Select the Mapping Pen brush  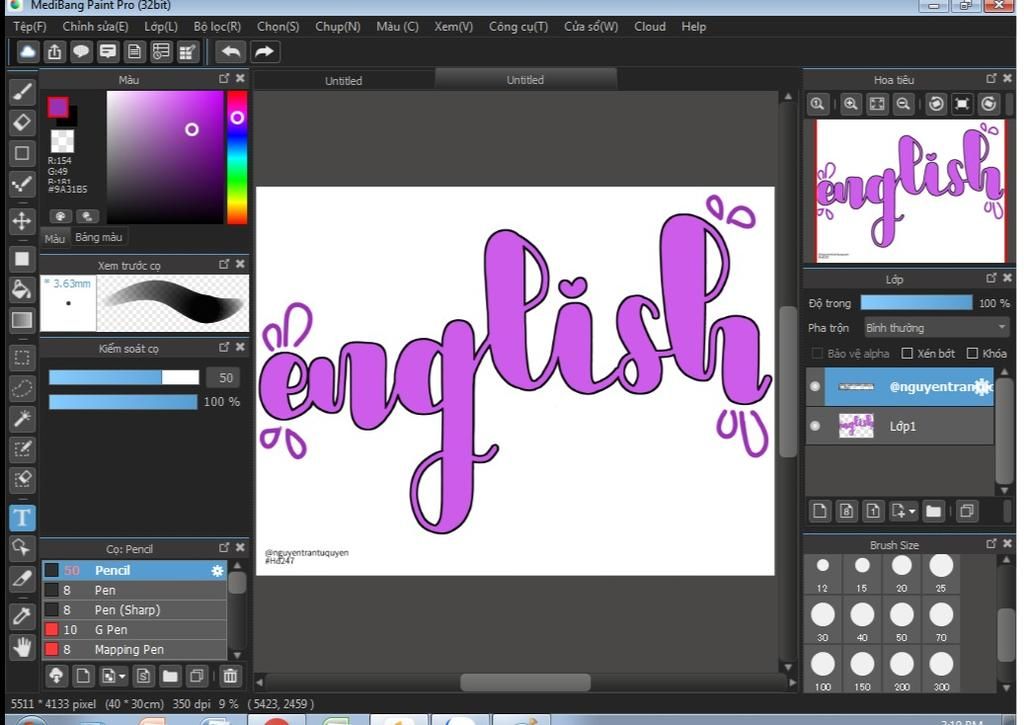tap(135, 649)
